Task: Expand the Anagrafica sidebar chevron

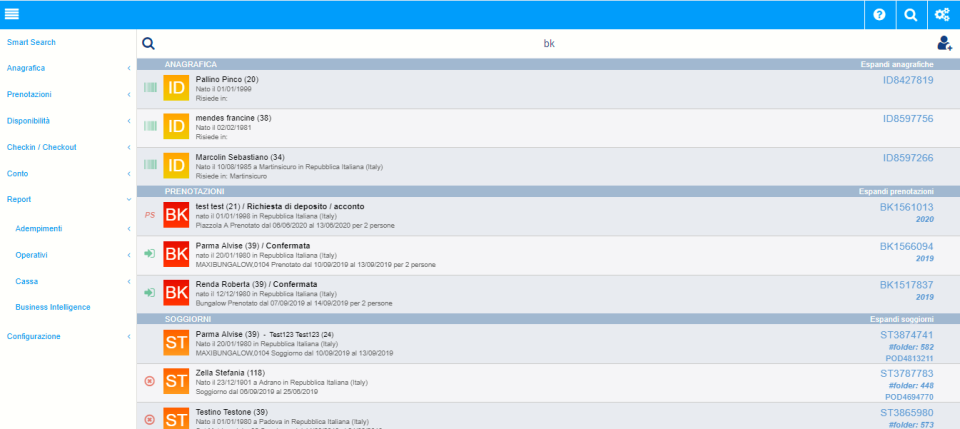Action: click(x=129, y=69)
